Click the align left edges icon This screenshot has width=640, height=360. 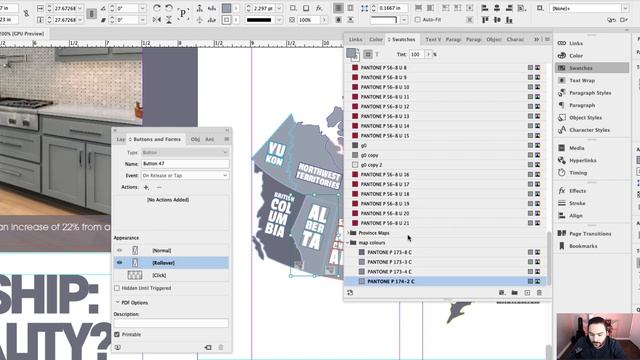tap(485, 8)
